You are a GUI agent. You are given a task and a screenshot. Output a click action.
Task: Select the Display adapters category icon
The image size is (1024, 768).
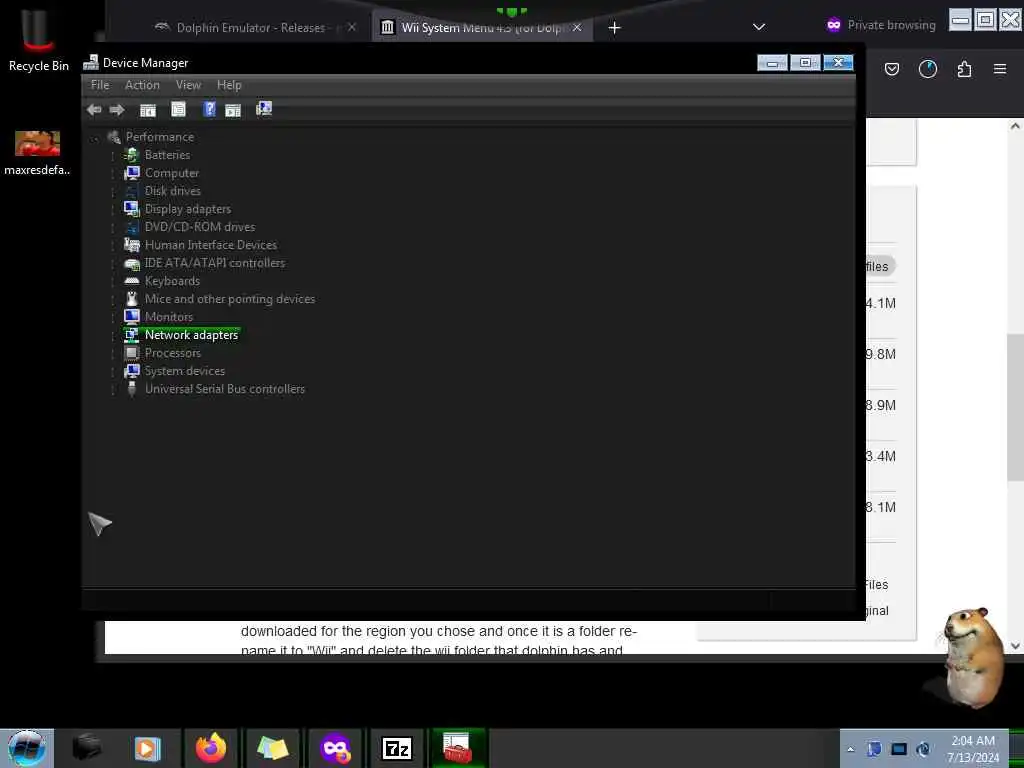coord(132,209)
